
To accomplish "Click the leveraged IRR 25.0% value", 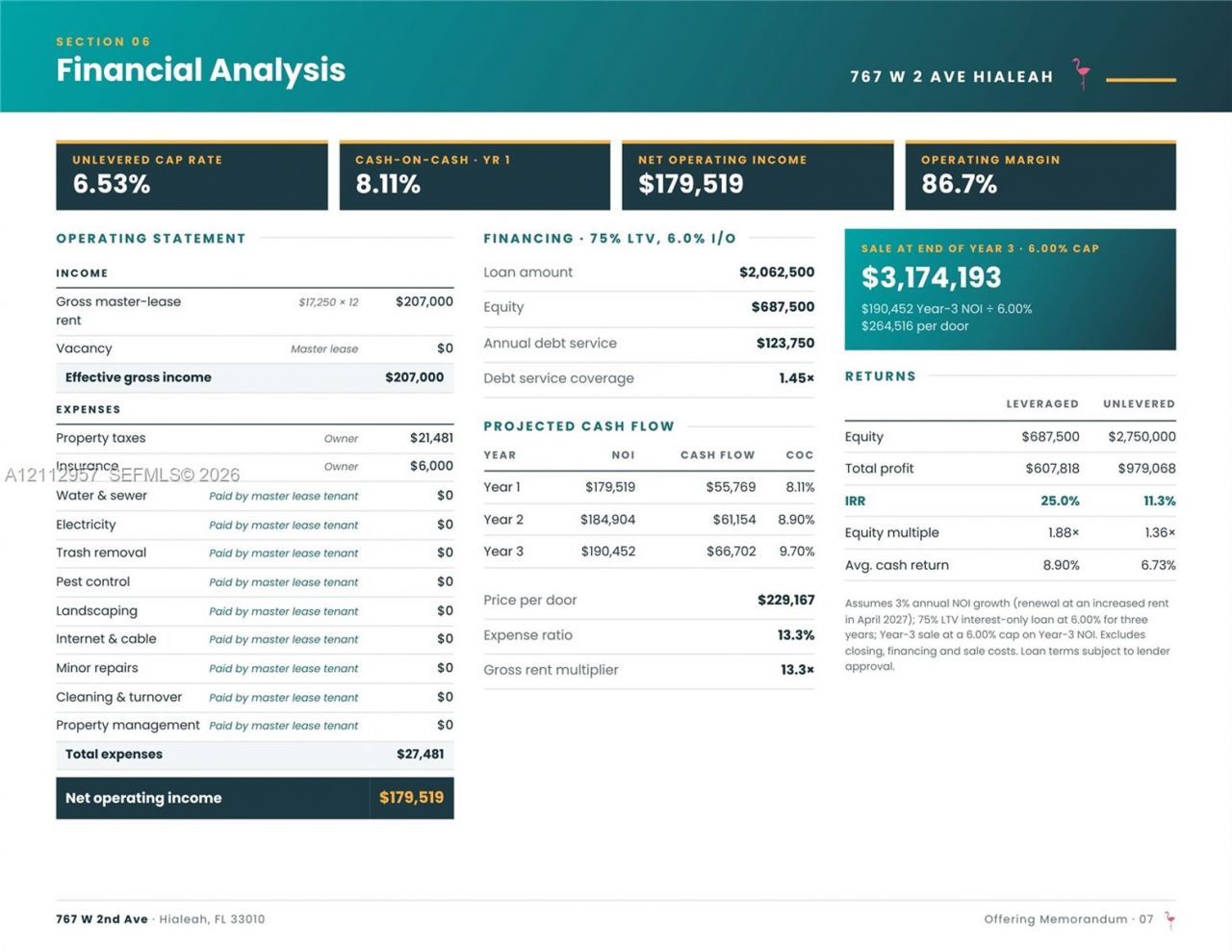I will tap(1060, 501).
